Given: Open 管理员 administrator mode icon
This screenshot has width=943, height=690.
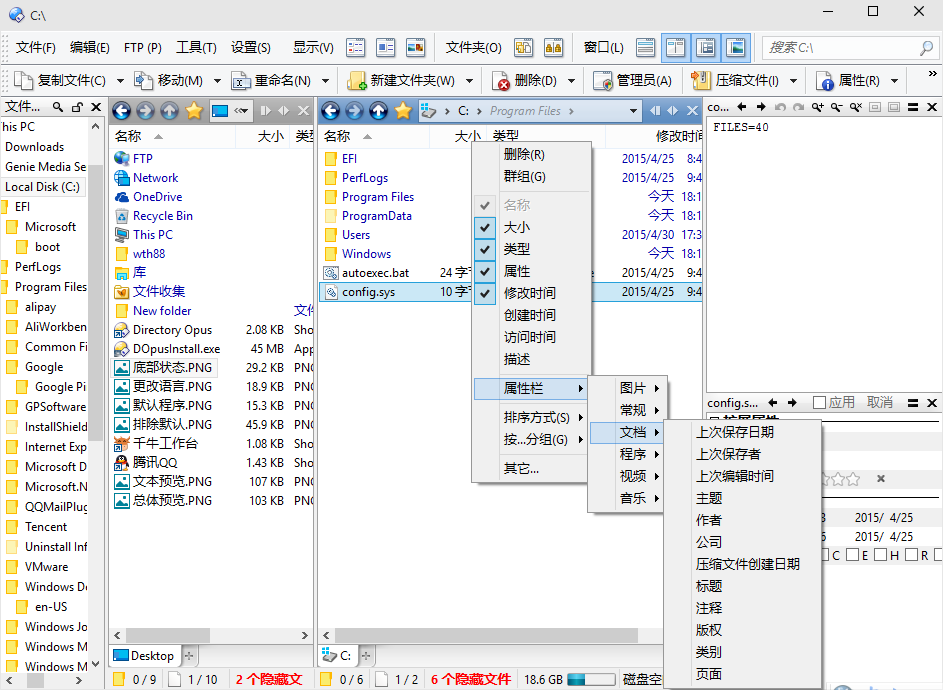Looking at the screenshot, I should coord(600,80).
